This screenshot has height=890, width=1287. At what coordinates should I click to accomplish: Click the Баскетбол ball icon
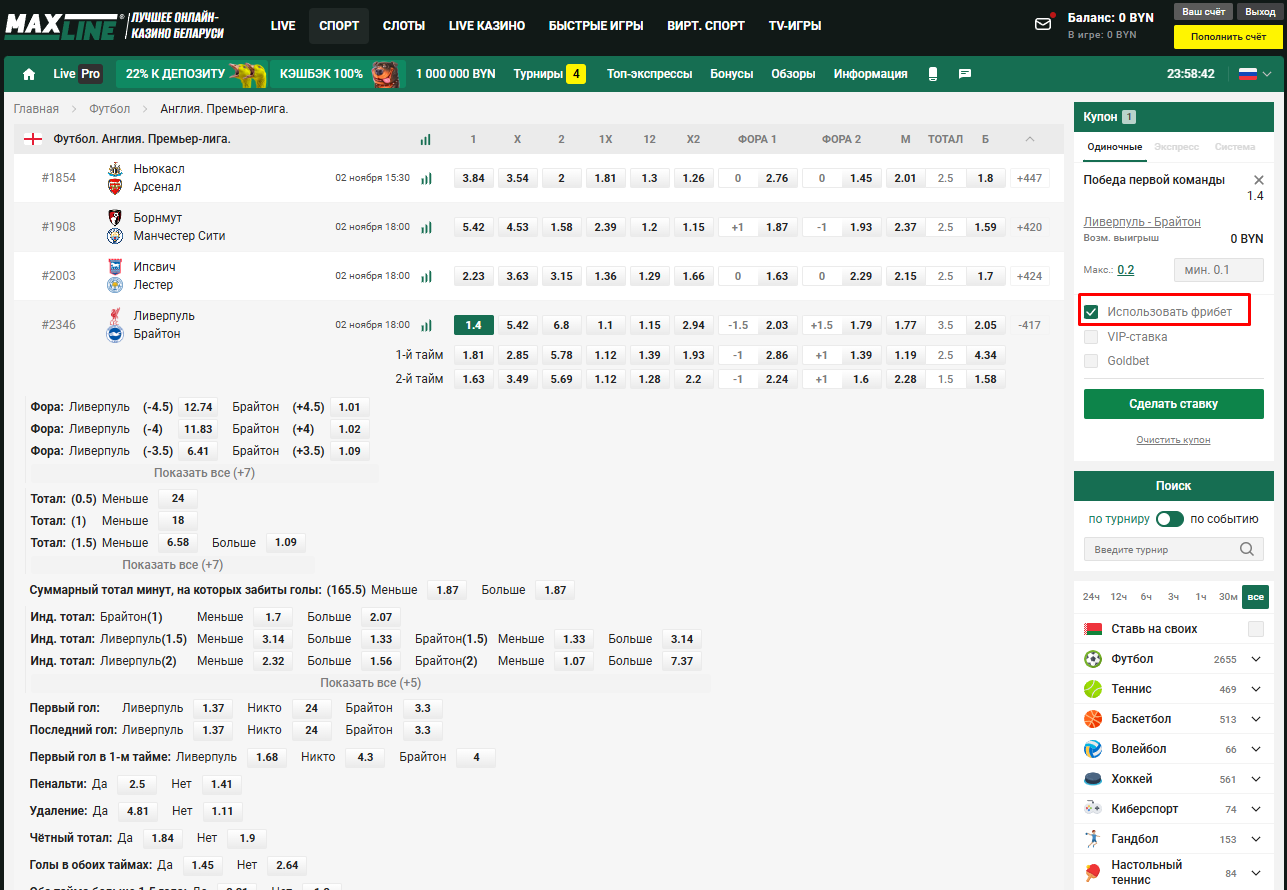tap(1093, 719)
